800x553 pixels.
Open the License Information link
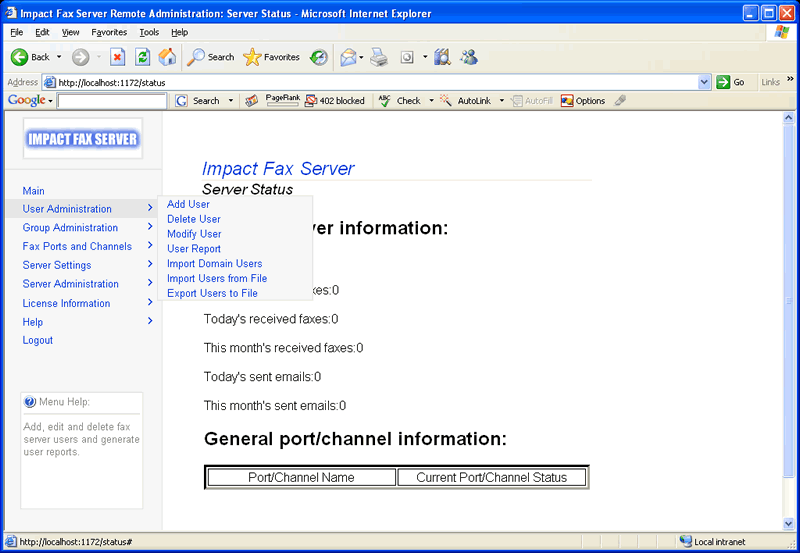pos(66,303)
